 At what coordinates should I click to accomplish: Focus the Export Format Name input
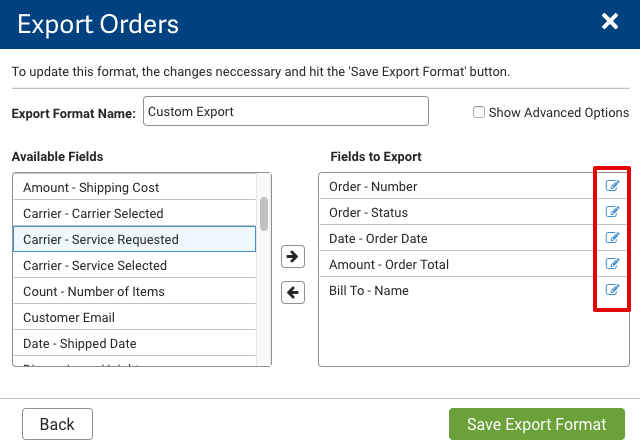click(286, 112)
